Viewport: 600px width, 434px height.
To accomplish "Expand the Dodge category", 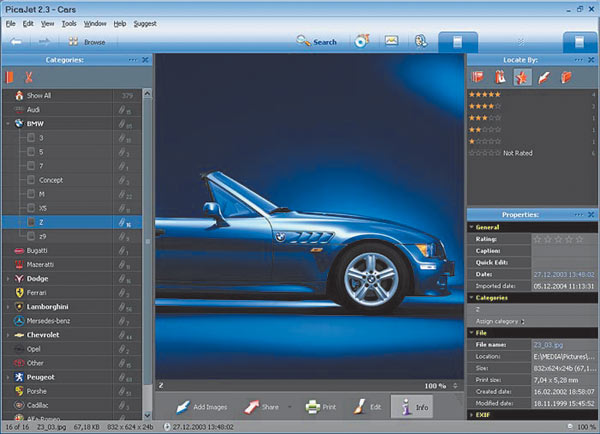I will [8, 279].
